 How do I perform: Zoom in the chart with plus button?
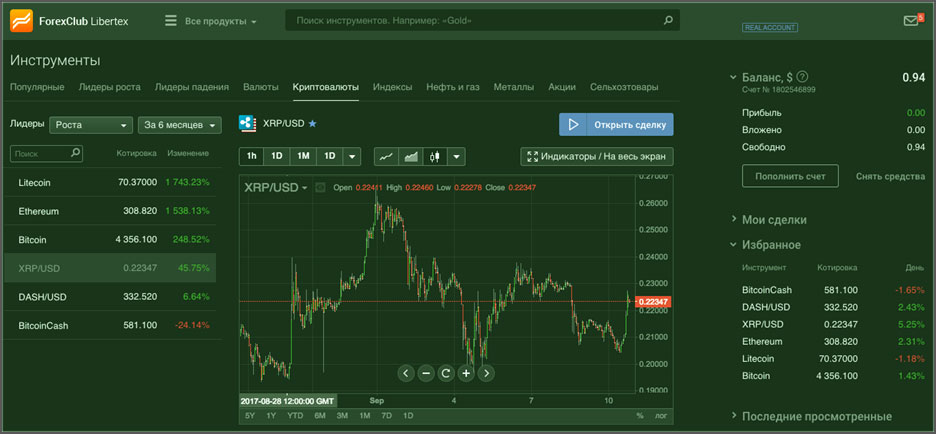coord(466,373)
